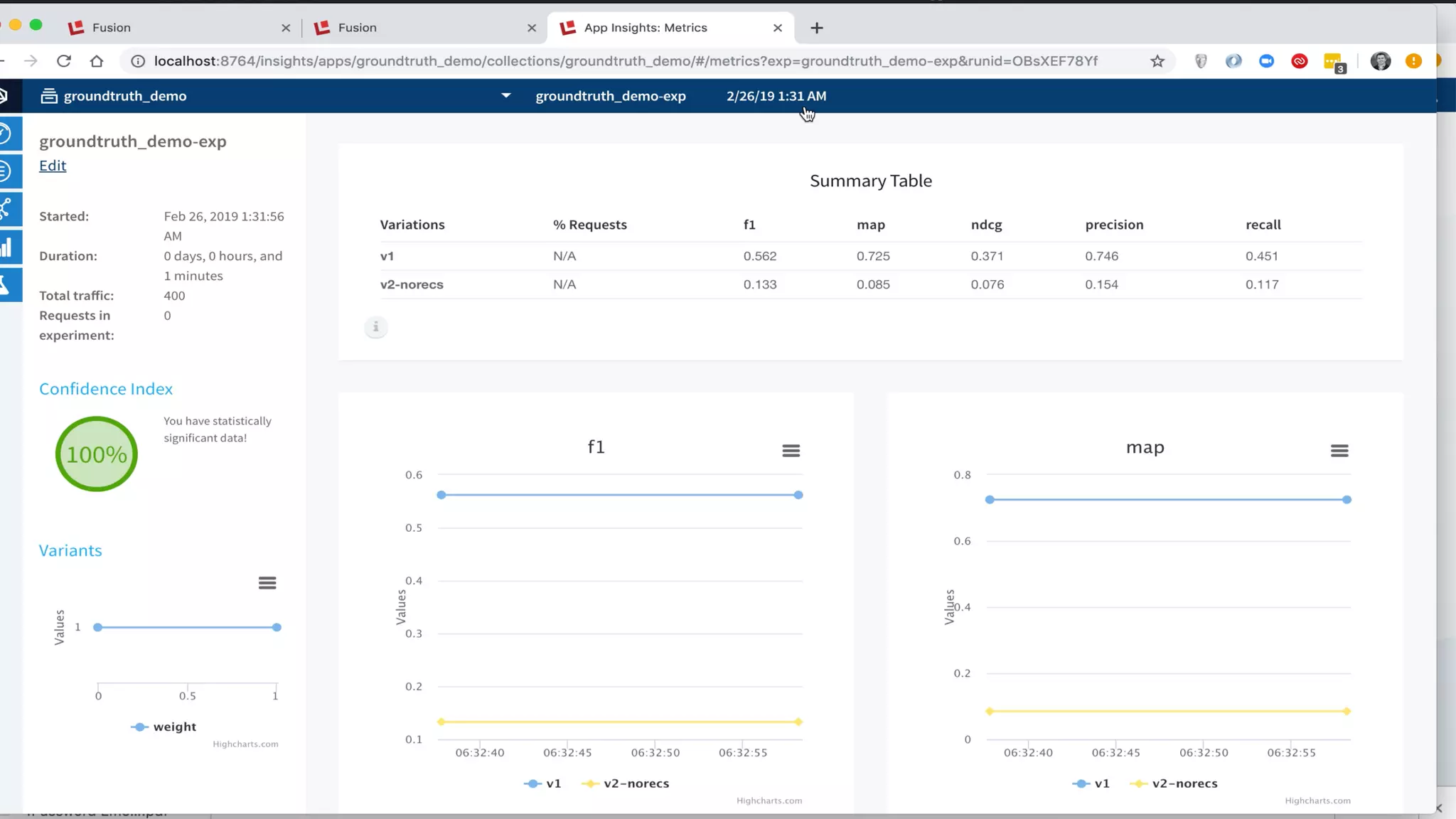Viewport: 1456px width, 819px height.
Task: Click the groundtruth_demo collection icon in header
Action: pyautogui.click(x=49, y=96)
